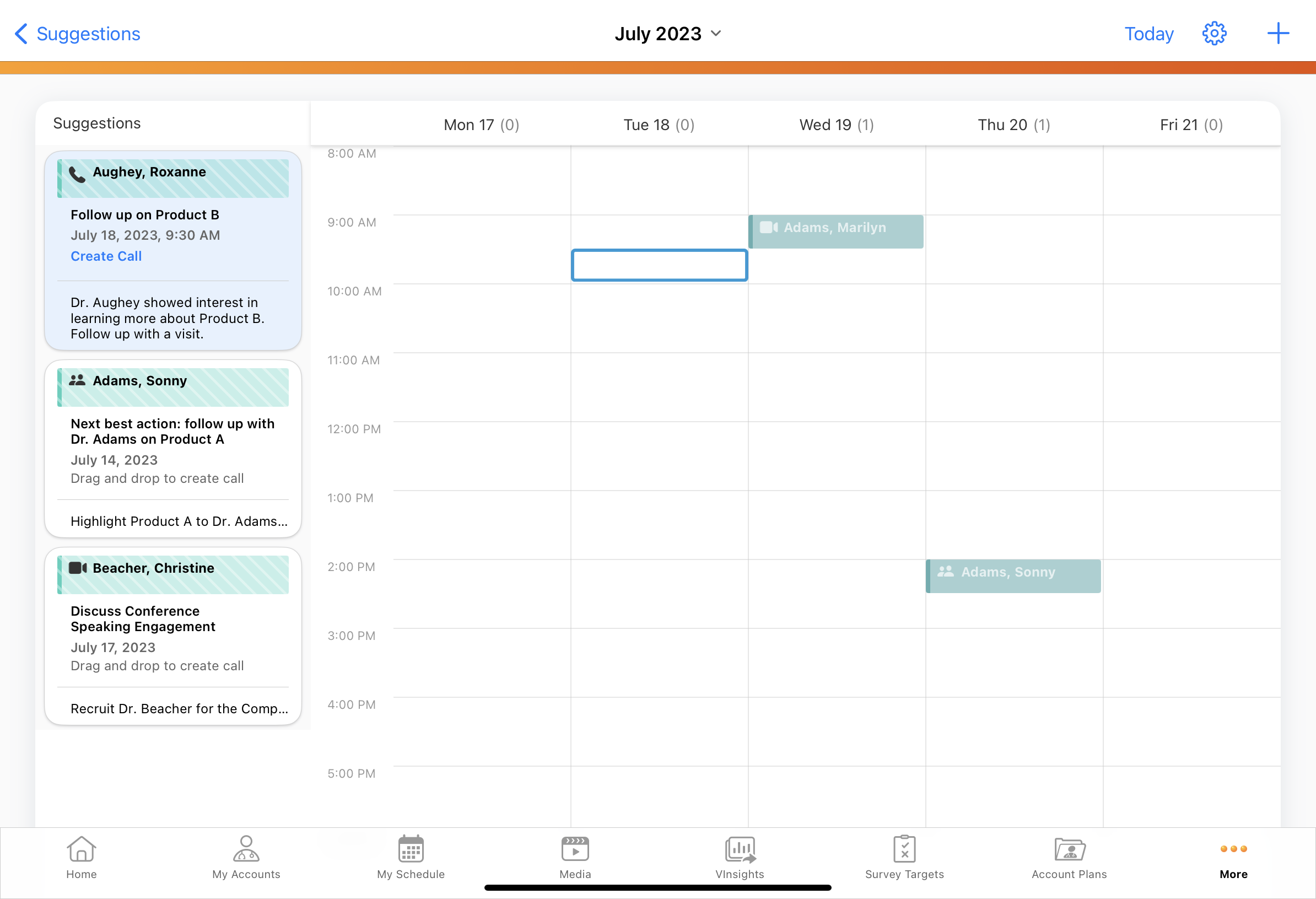Open Adams, Marilyn event on Wednesday
1316x899 pixels.
point(836,231)
